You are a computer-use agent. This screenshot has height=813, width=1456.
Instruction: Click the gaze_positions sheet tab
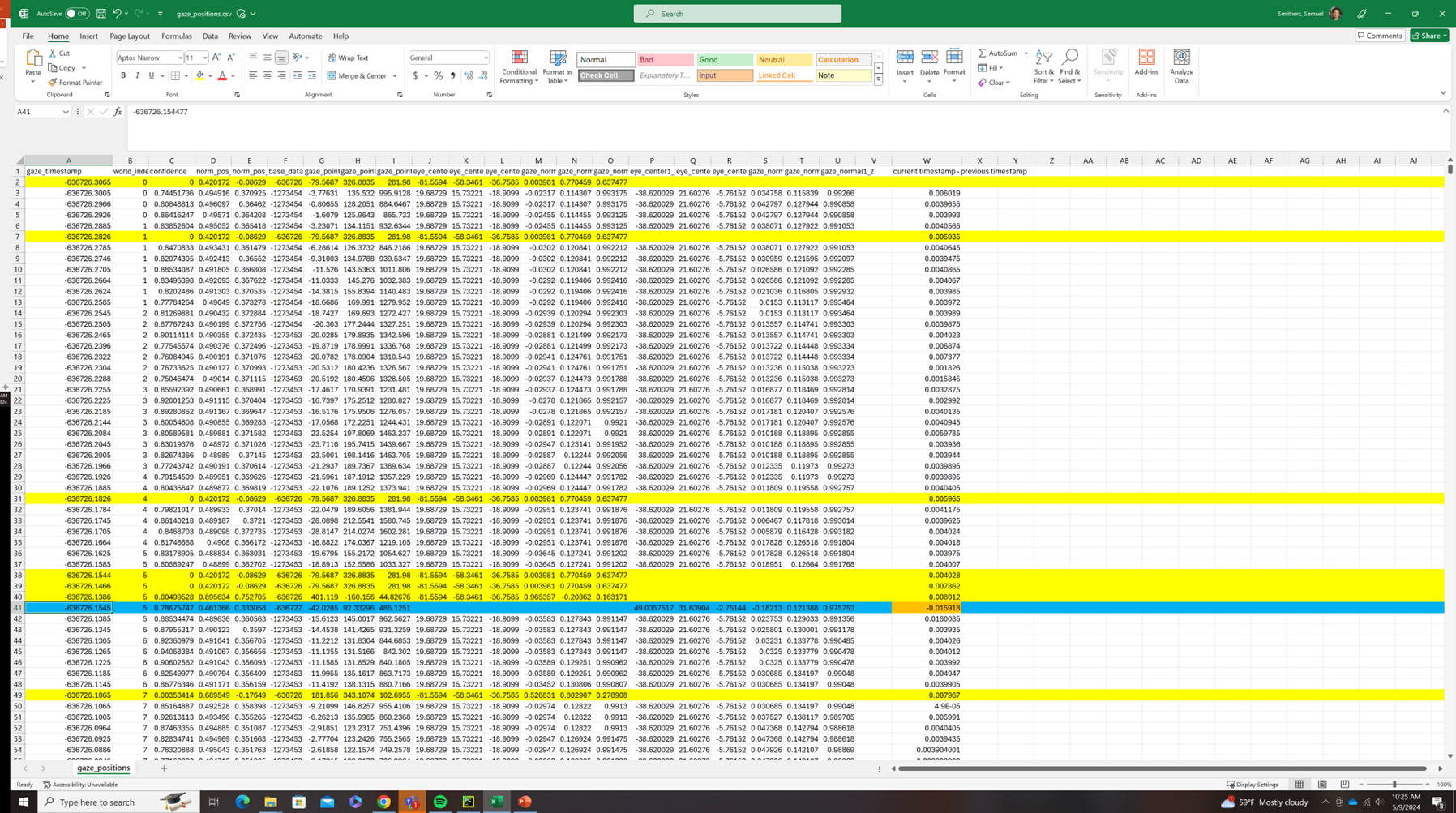tap(103, 768)
